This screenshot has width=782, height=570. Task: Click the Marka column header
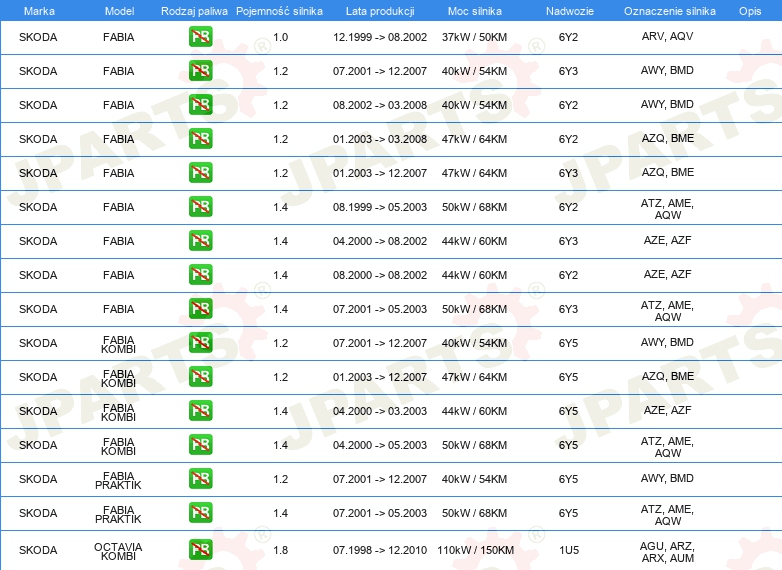pos(39,11)
